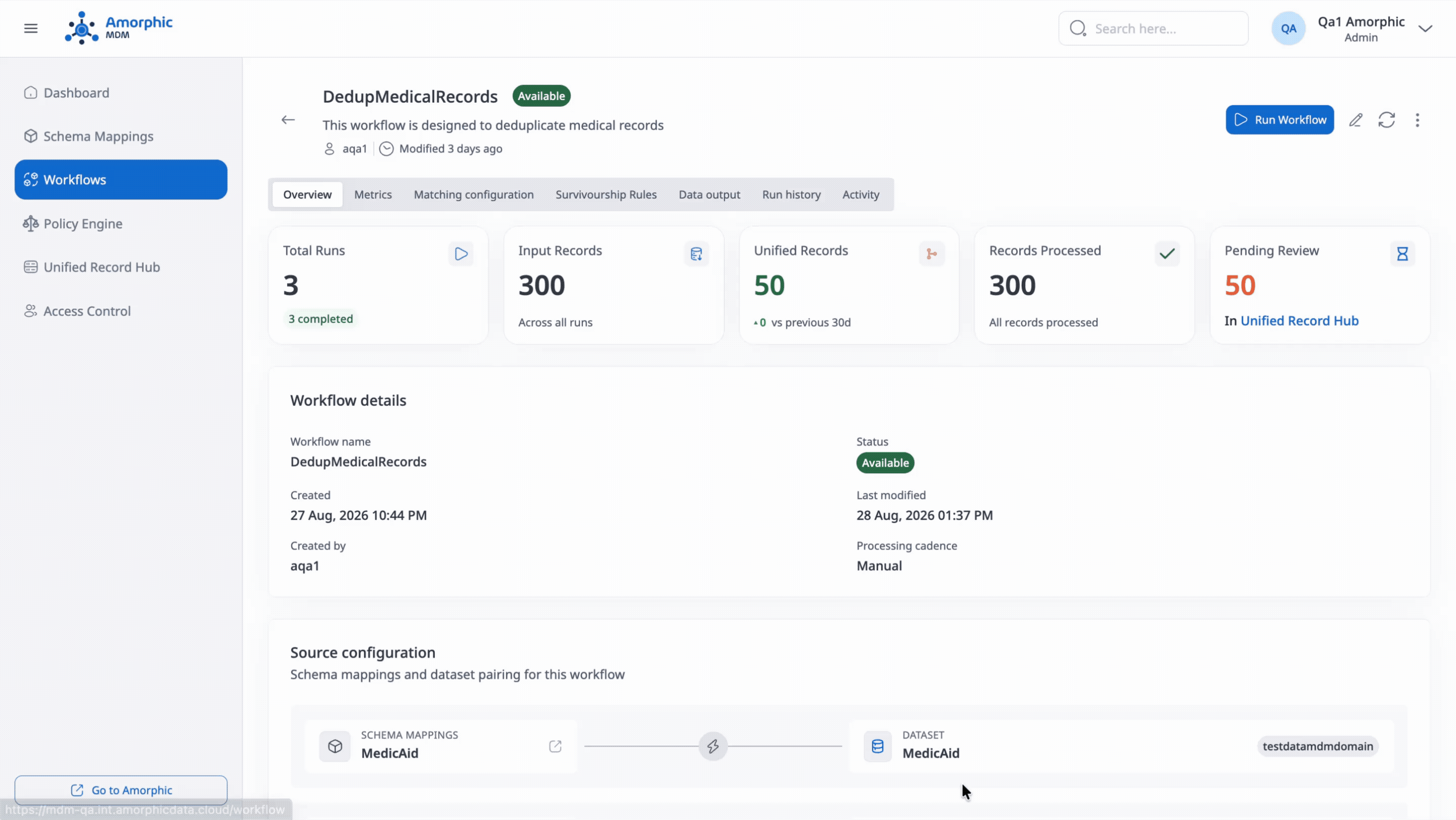This screenshot has height=820, width=1456.
Task: Click the Search here input field
Action: [x=1153, y=28]
